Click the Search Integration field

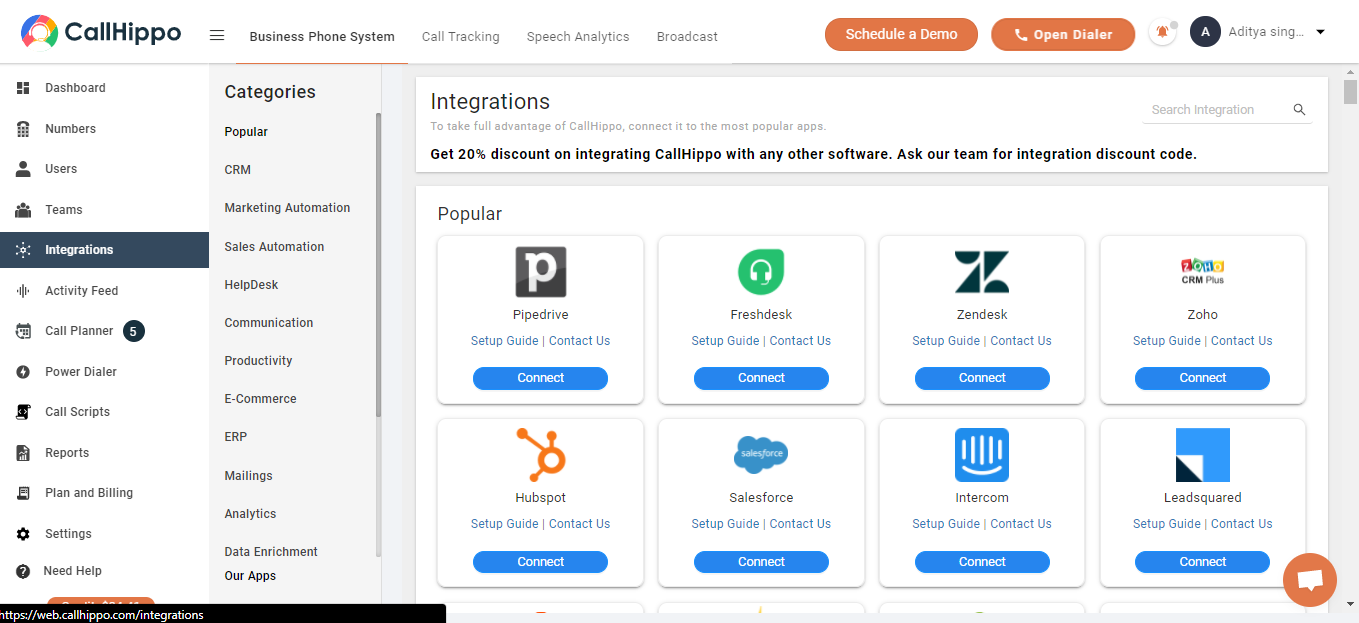pyautogui.click(x=1216, y=110)
